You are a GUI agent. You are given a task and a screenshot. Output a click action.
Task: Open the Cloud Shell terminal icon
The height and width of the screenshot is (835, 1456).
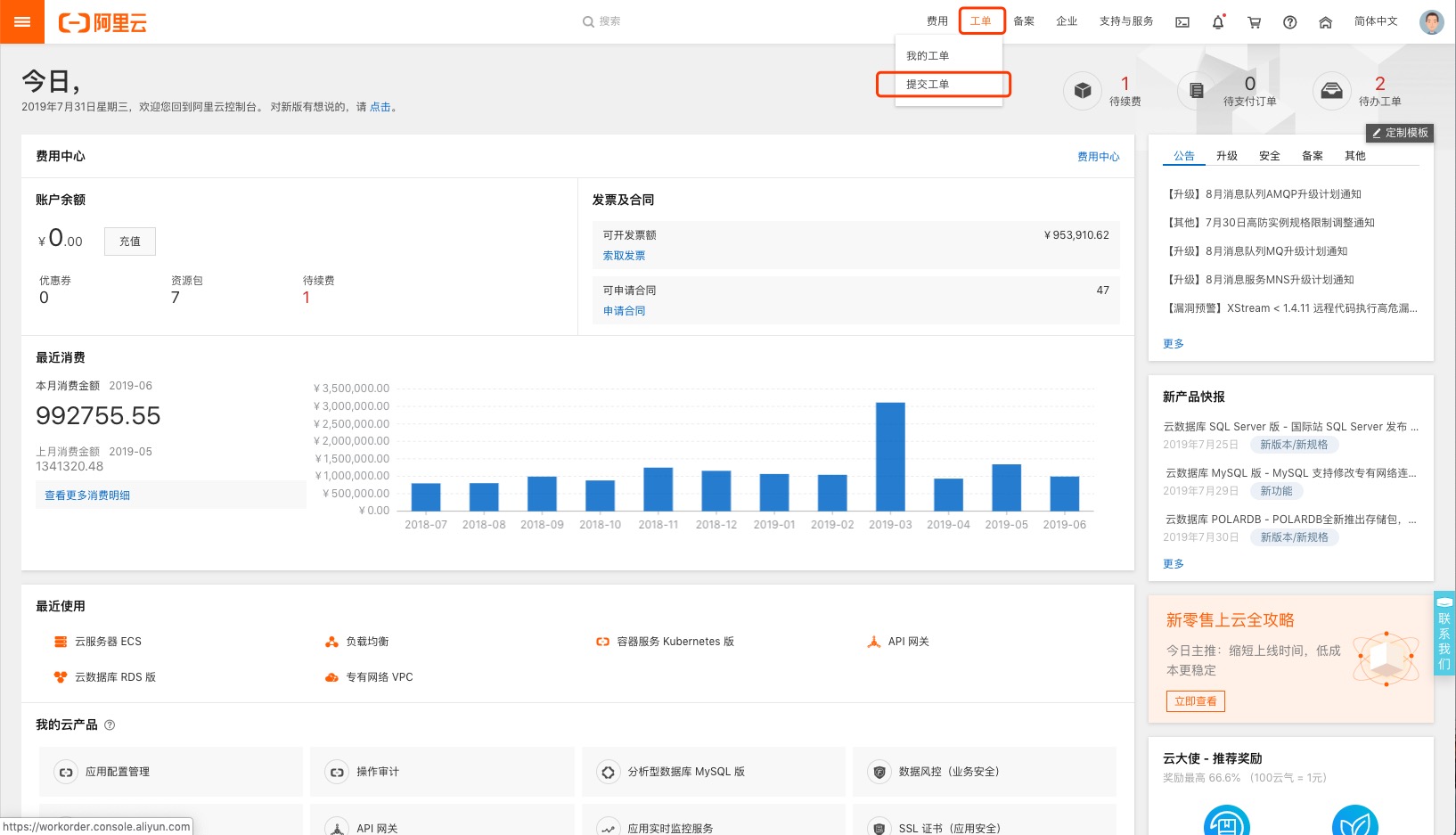[x=1182, y=22]
